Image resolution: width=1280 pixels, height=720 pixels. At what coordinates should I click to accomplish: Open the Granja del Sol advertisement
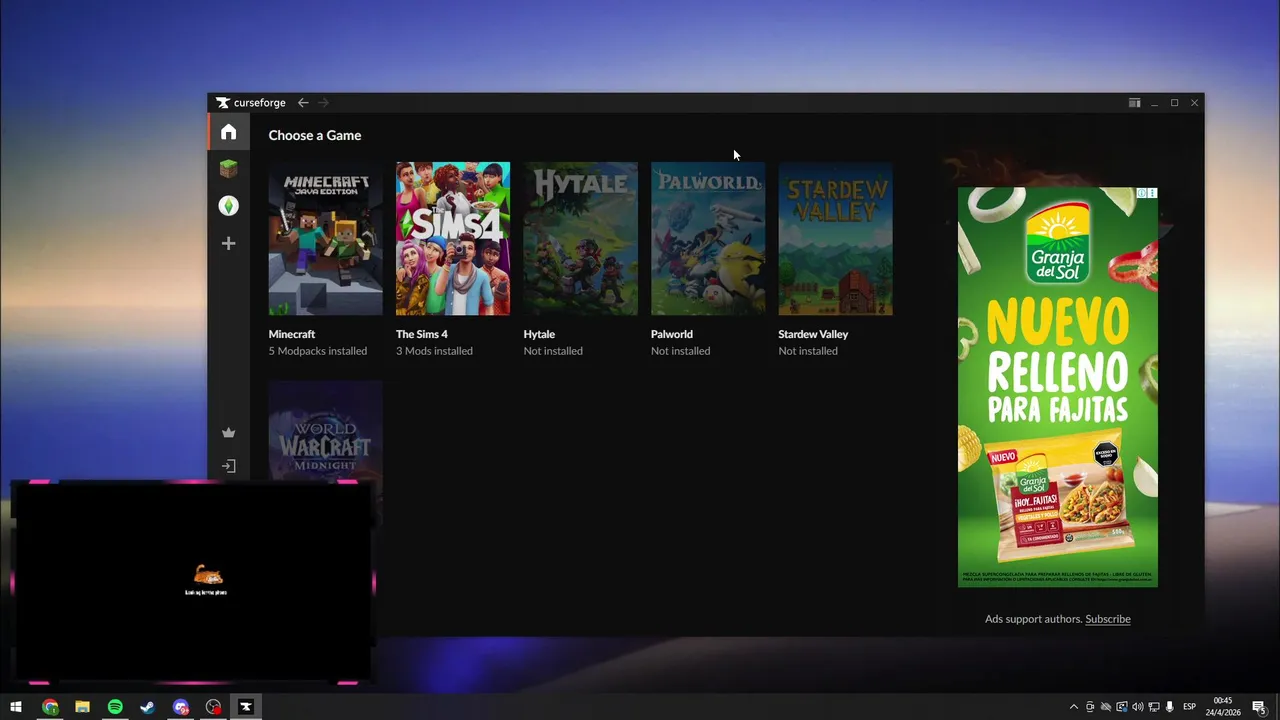(x=1058, y=387)
